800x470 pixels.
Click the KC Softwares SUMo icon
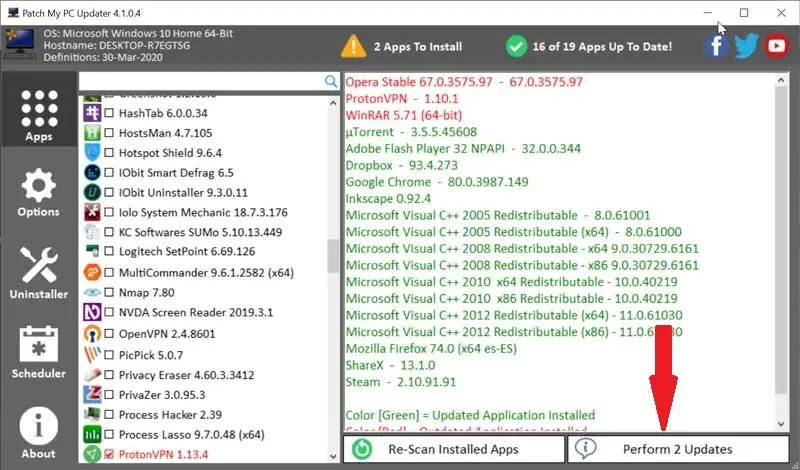[x=92, y=232]
